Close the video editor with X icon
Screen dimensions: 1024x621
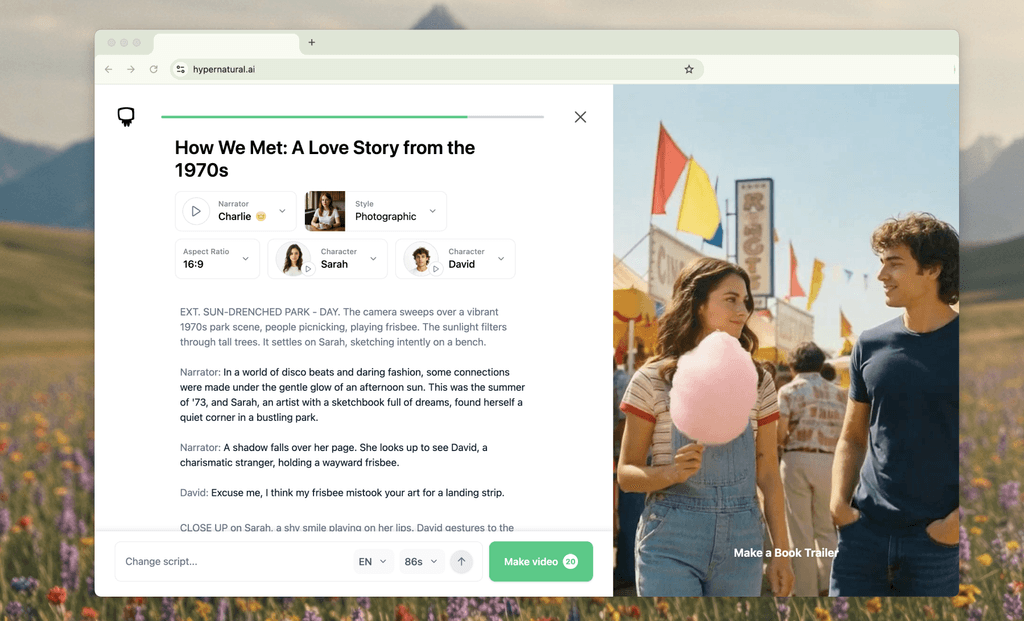click(580, 117)
